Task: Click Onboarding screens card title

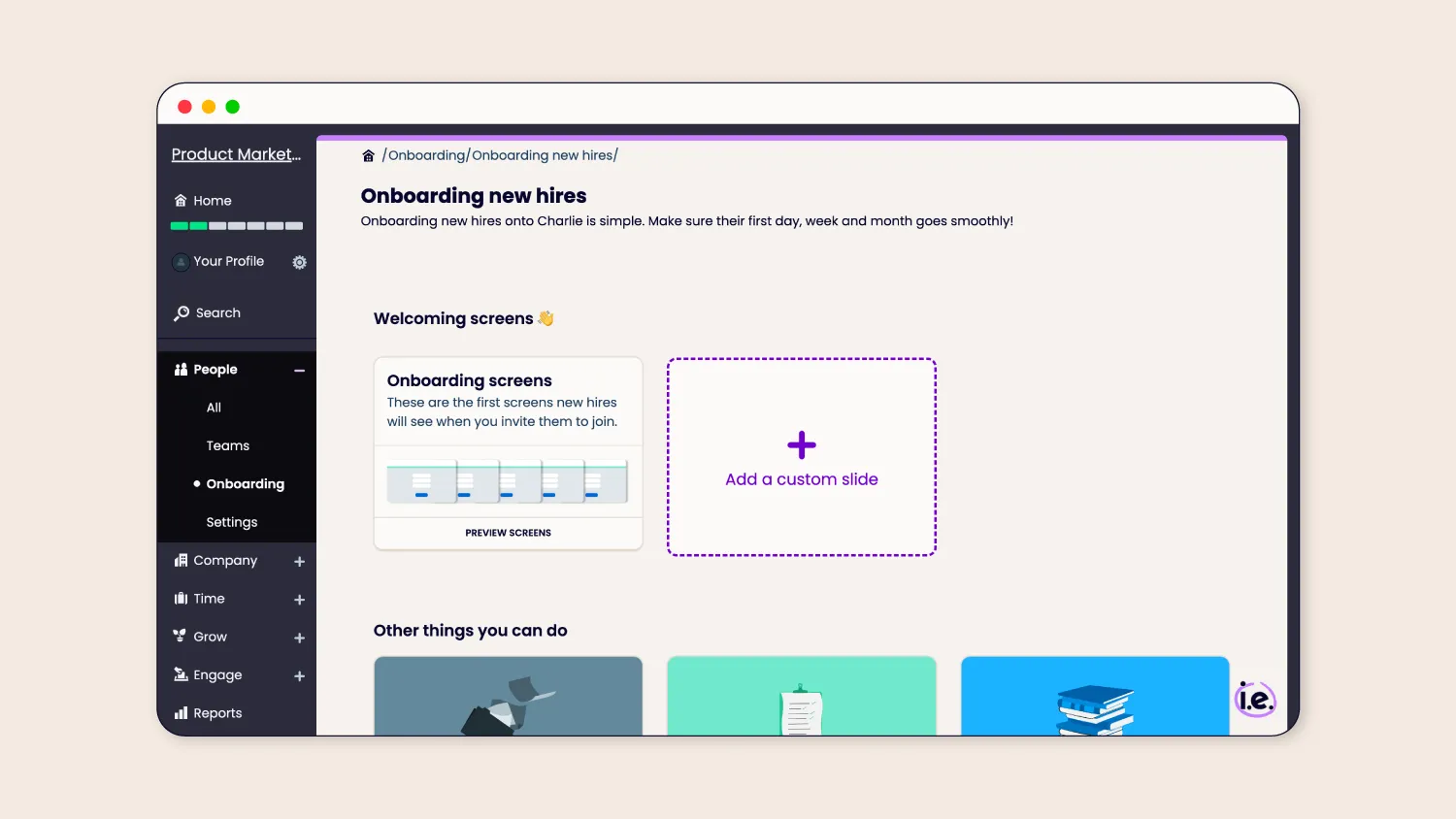Action: point(470,380)
